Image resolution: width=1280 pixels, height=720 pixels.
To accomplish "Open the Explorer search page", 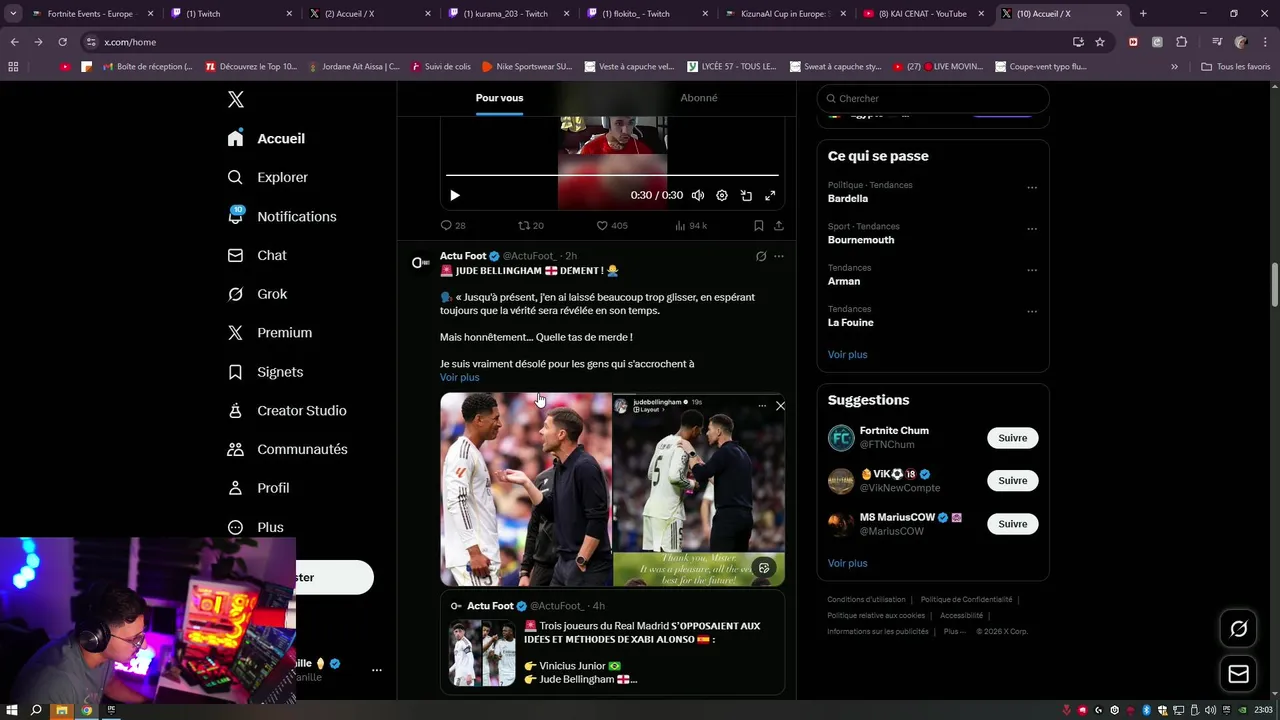I will 268,178.
